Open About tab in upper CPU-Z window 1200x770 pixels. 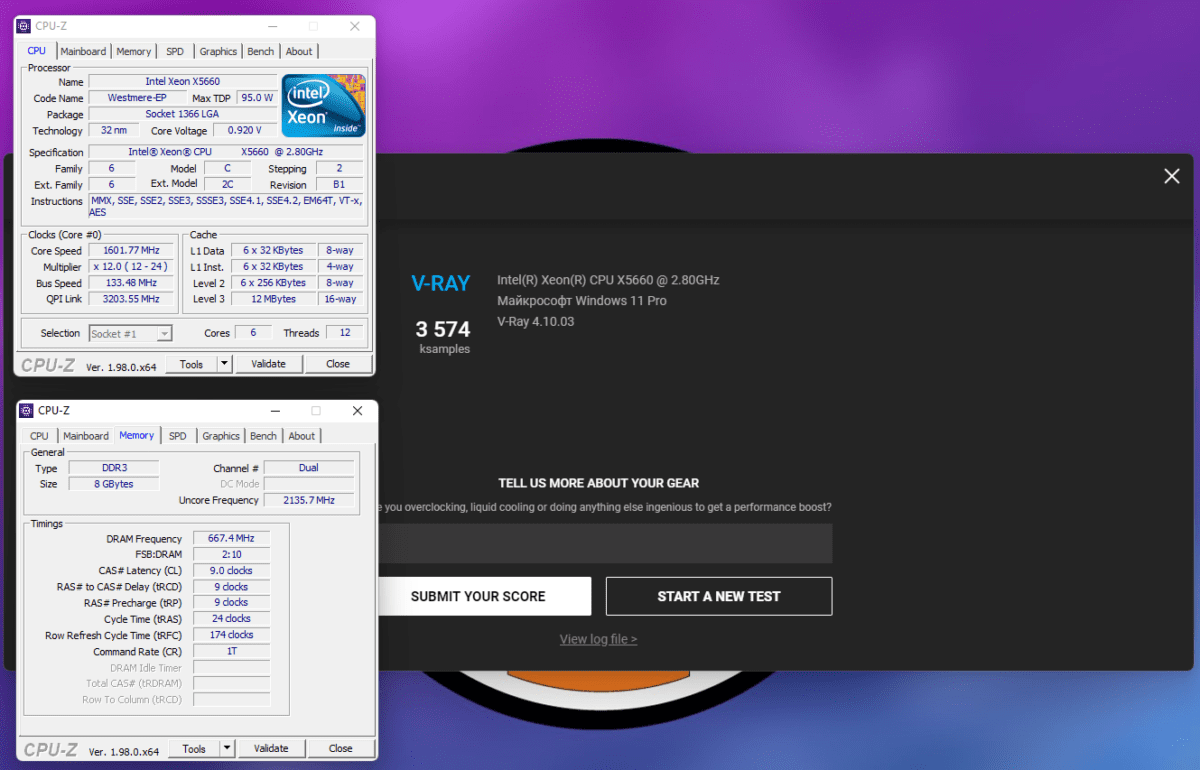tap(299, 52)
